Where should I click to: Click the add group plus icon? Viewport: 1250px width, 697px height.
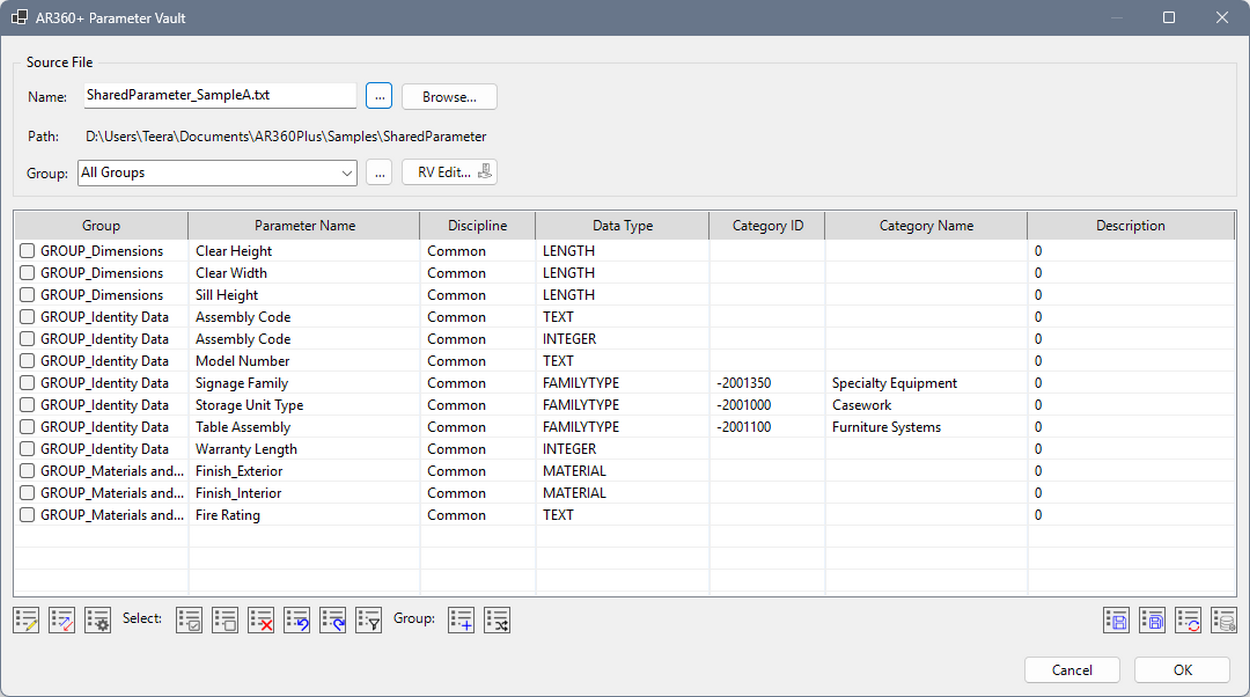461,620
